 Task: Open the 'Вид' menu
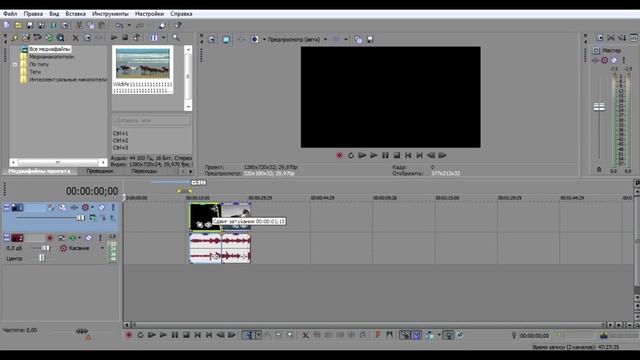tap(54, 14)
